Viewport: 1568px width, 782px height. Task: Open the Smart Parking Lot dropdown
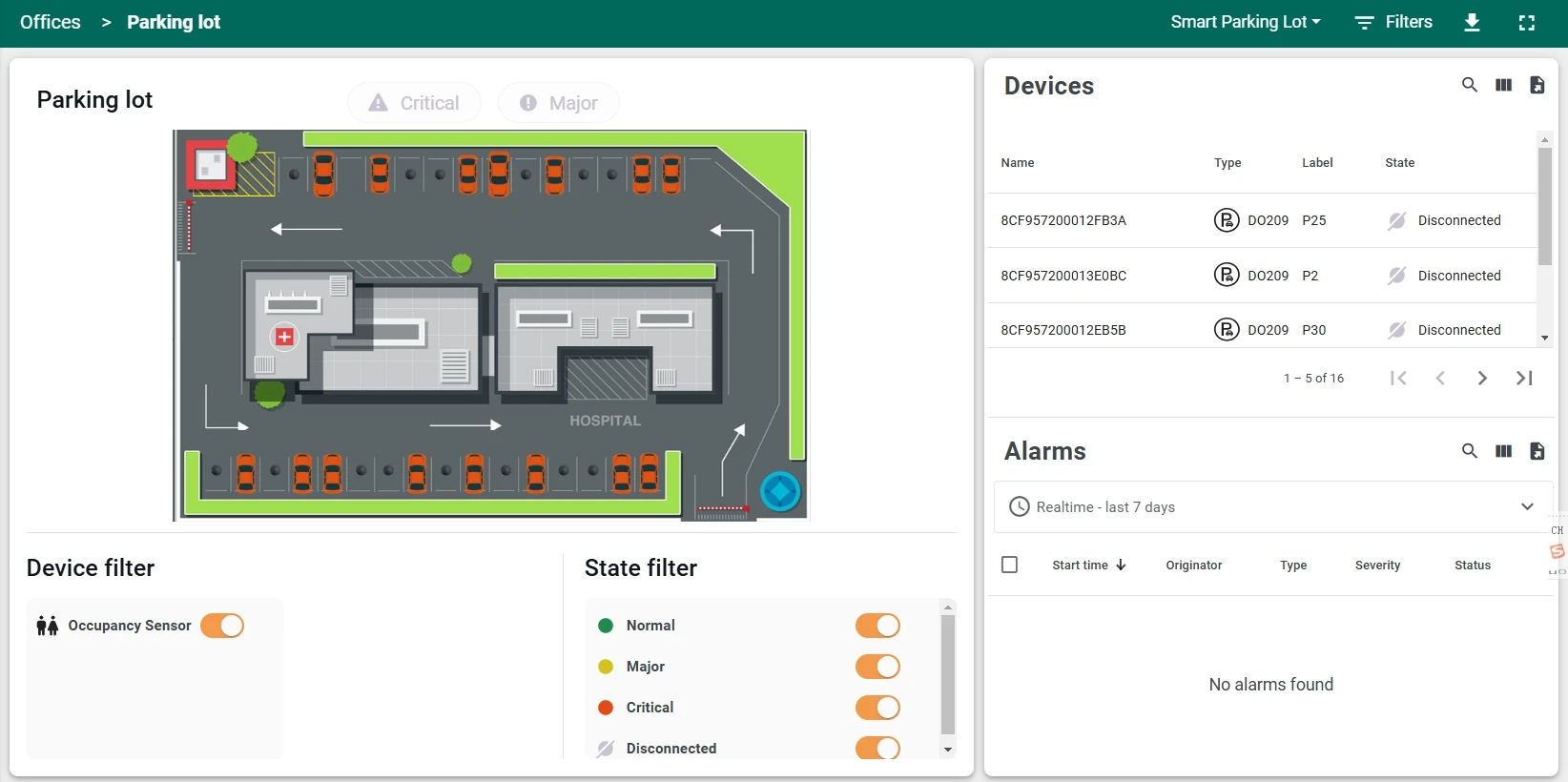pyautogui.click(x=1245, y=22)
